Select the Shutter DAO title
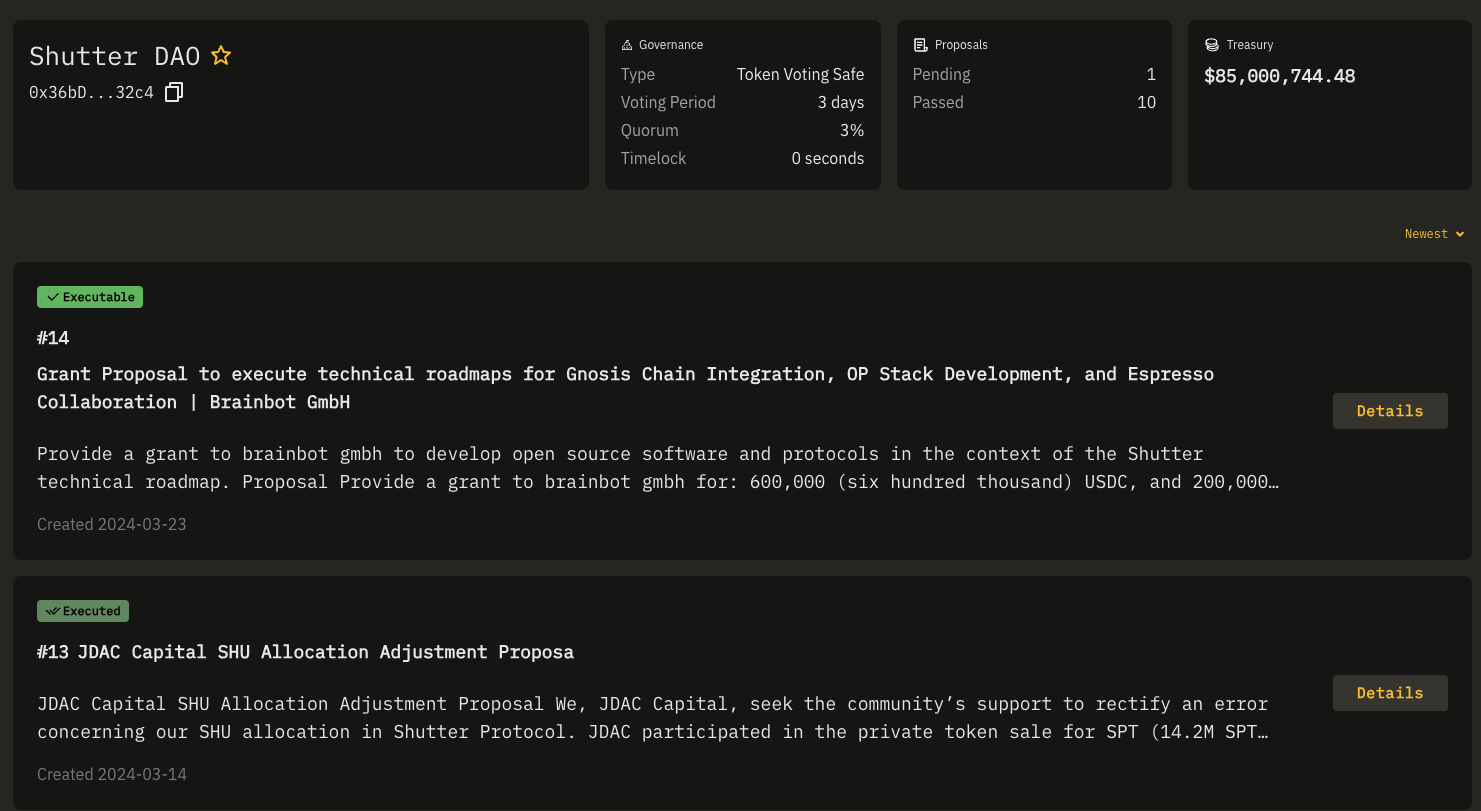The width and height of the screenshot is (1481, 811). pos(115,56)
